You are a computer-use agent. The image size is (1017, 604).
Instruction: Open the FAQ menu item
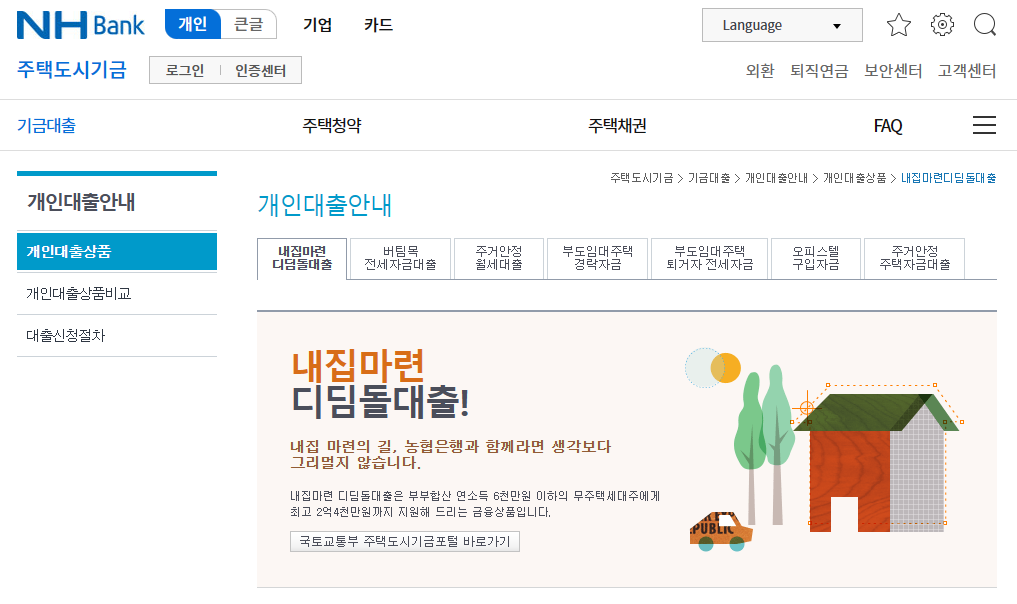pyautogui.click(x=888, y=125)
